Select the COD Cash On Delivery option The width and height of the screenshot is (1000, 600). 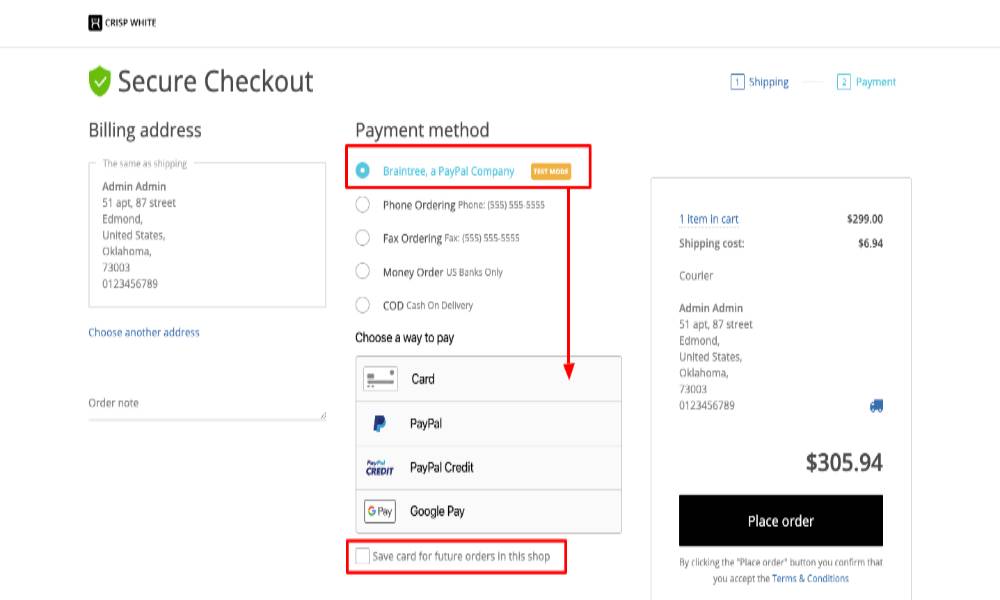click(x=363, y=305)
